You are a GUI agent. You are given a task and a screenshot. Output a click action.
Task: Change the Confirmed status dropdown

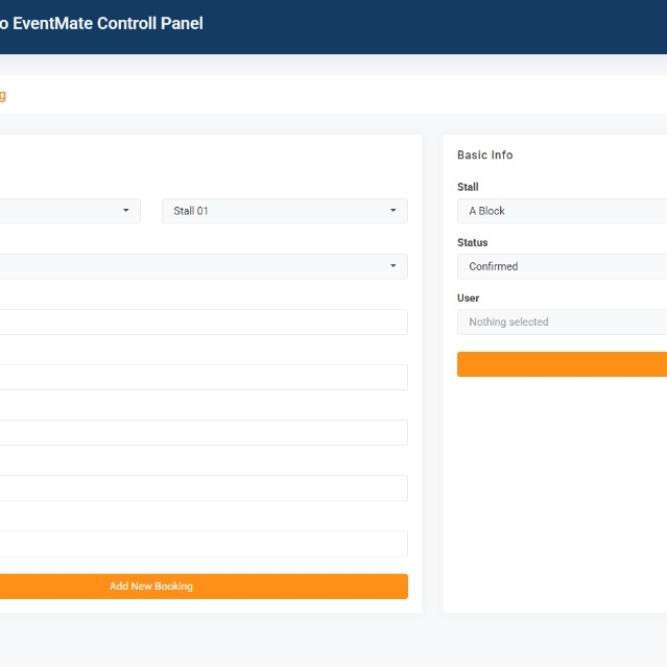561,267
